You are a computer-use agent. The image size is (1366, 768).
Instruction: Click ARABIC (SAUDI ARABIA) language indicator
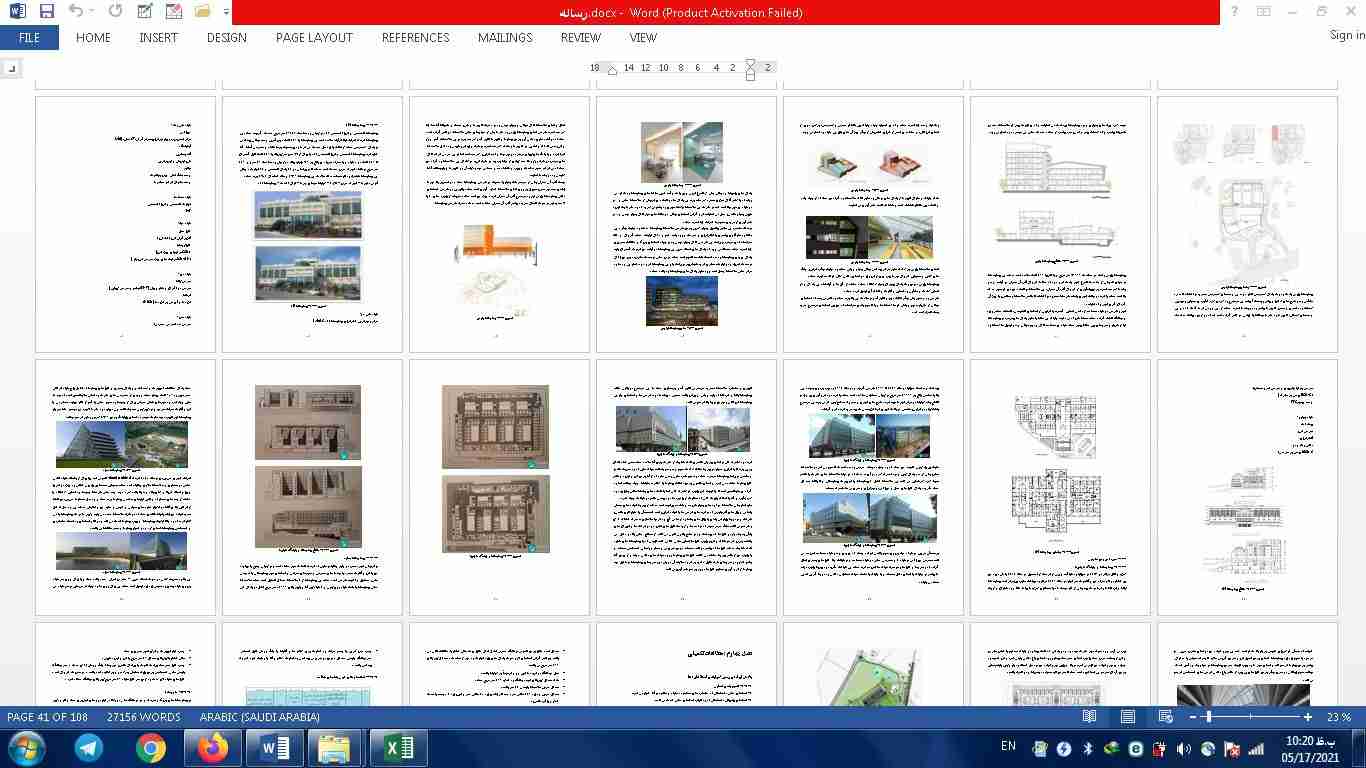tap(259, 717)
